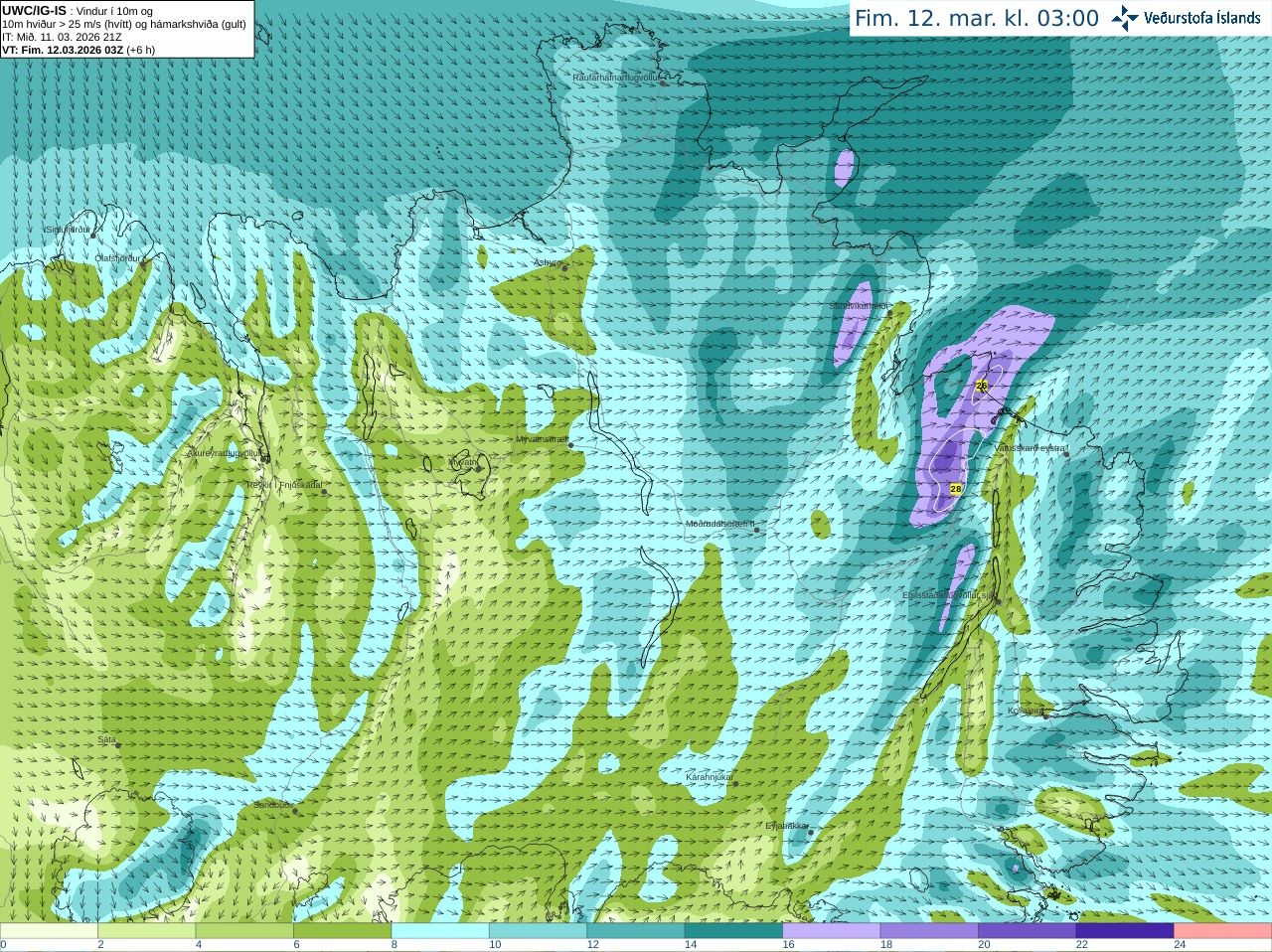Select the 4–6 m/s color swatch
Viewport: 1272px width, 952px height.
pyautogui.click(x=244, y=931)
